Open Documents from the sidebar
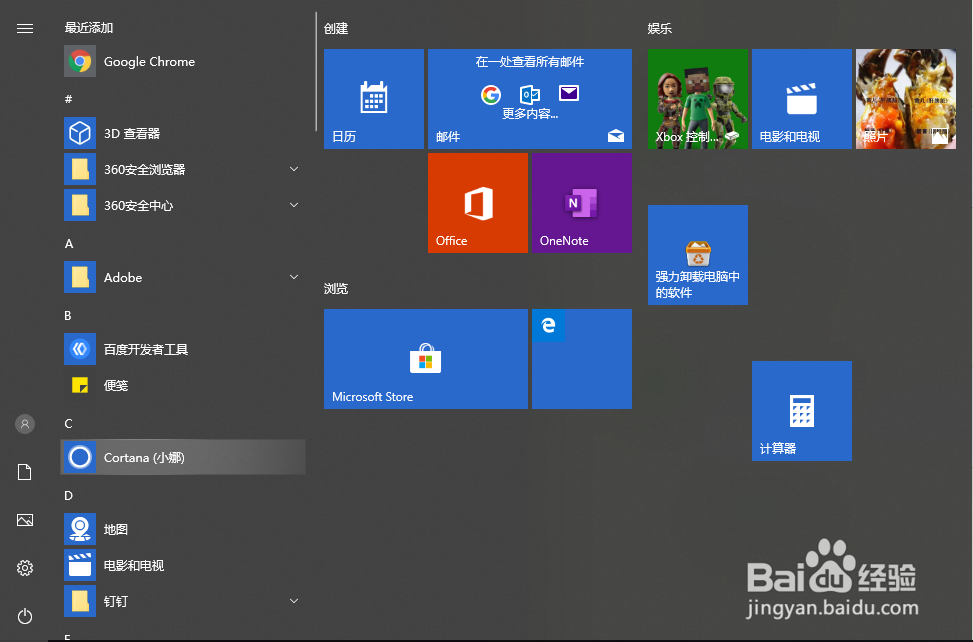 coord(25,472)
